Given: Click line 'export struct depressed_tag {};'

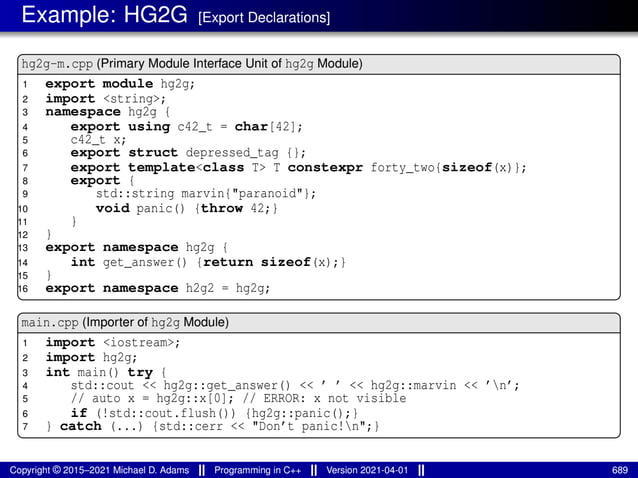Looking at the screenshot, I should tap(188, 153).
